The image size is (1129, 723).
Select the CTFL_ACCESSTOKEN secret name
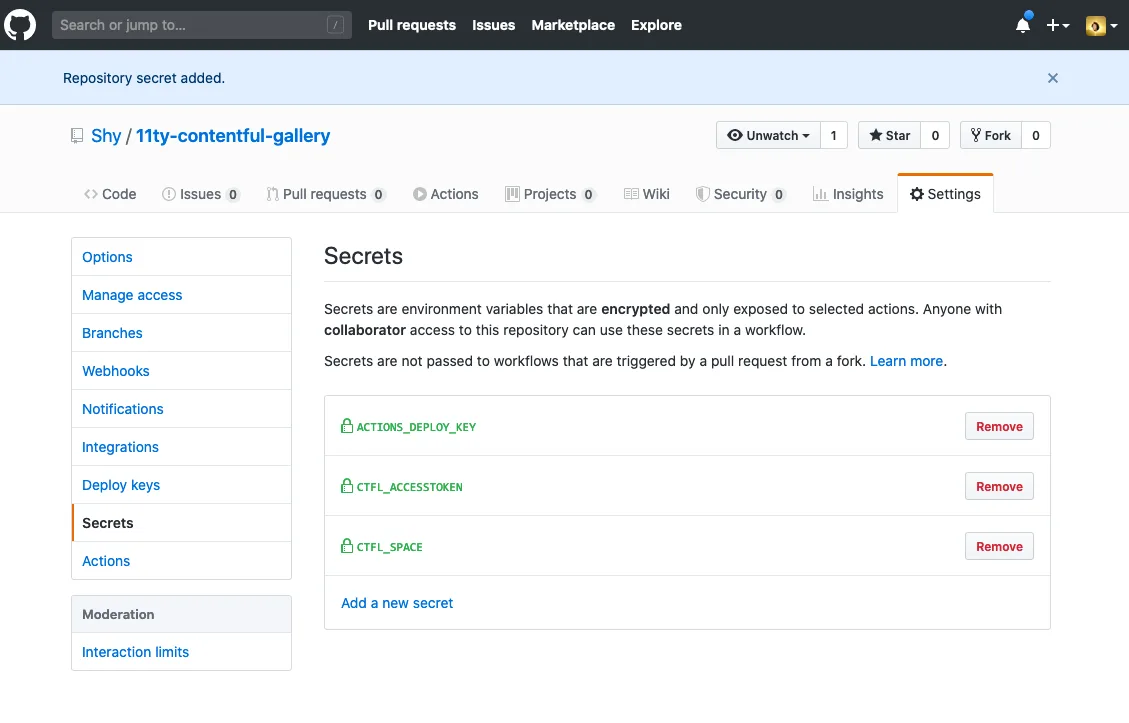pyautogui.click(x=410, y=487)
